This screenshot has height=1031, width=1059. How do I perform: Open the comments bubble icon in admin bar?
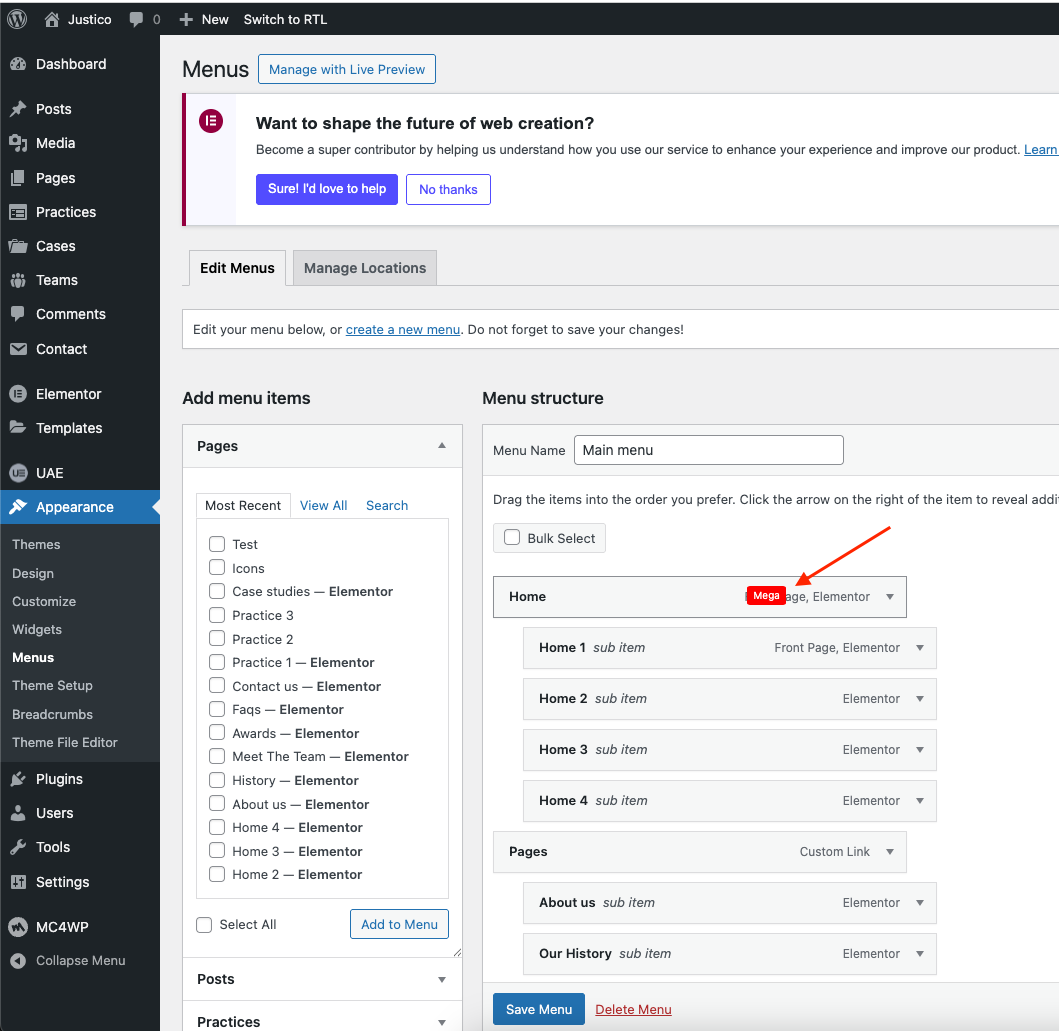point(137,19)
